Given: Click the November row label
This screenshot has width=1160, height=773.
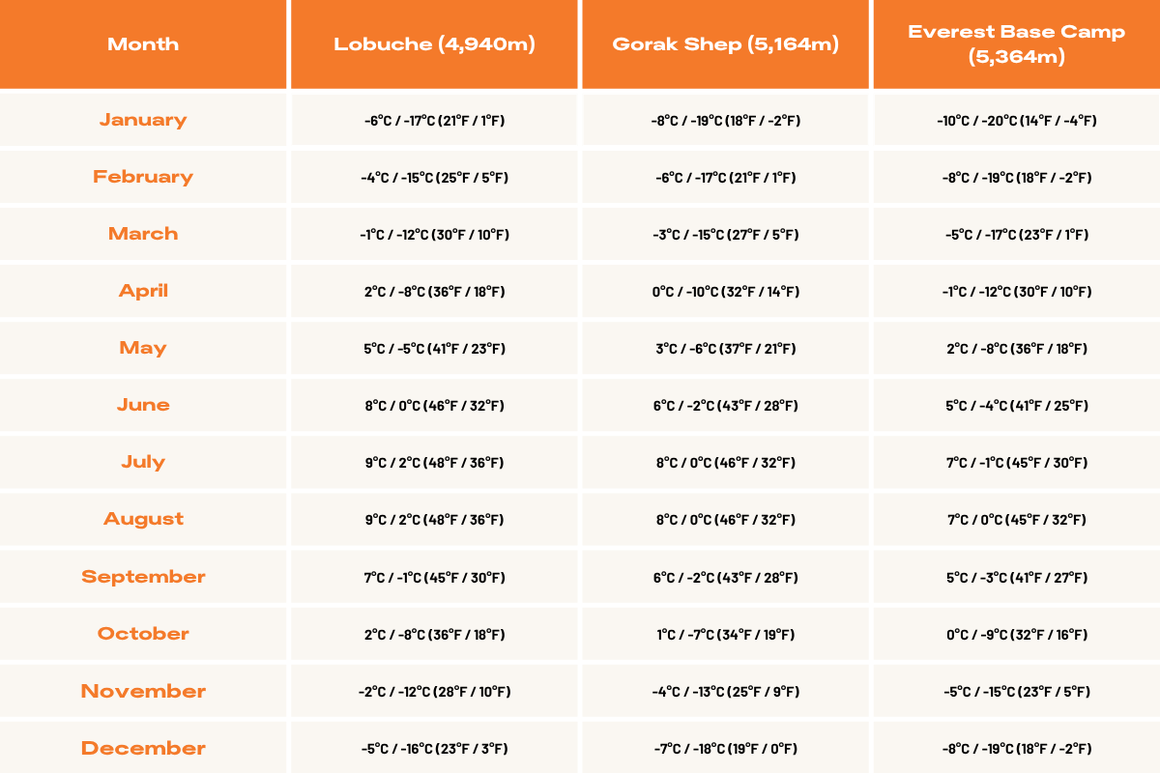Looking at the screenshot, I should click(143, 691).
